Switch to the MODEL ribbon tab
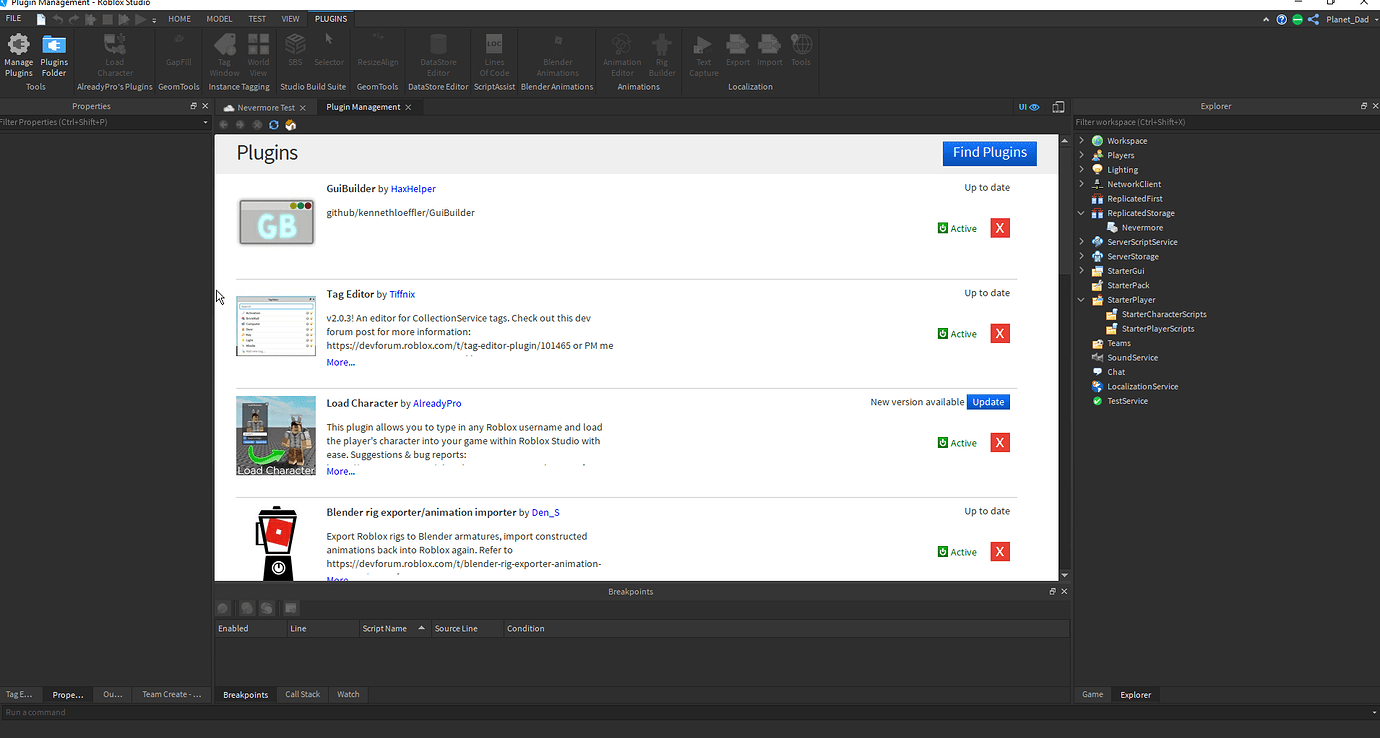Image resolution: width=1380 pixels, height=738 pixels. coord(219,19)
